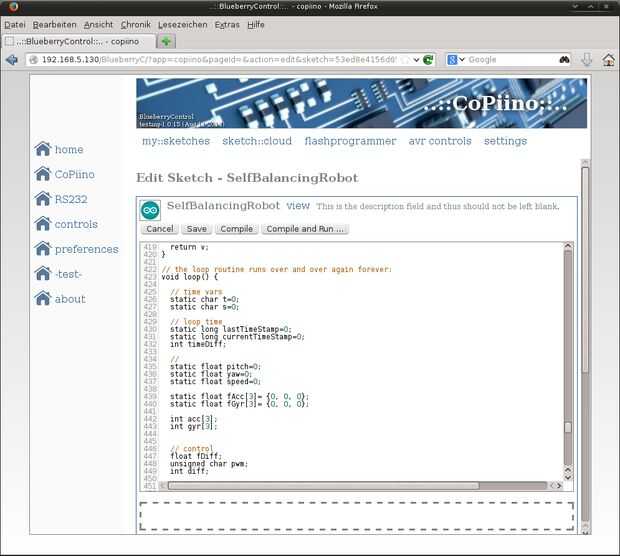620x556 pixels.
Task: Click the Arduino sketch logo icon
Action: click(x=150, y=210)
